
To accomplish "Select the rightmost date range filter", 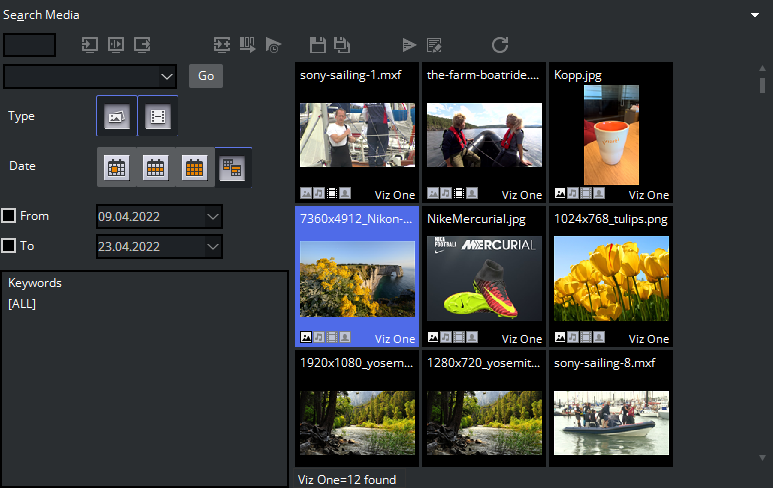I will (x=233, y=167).
